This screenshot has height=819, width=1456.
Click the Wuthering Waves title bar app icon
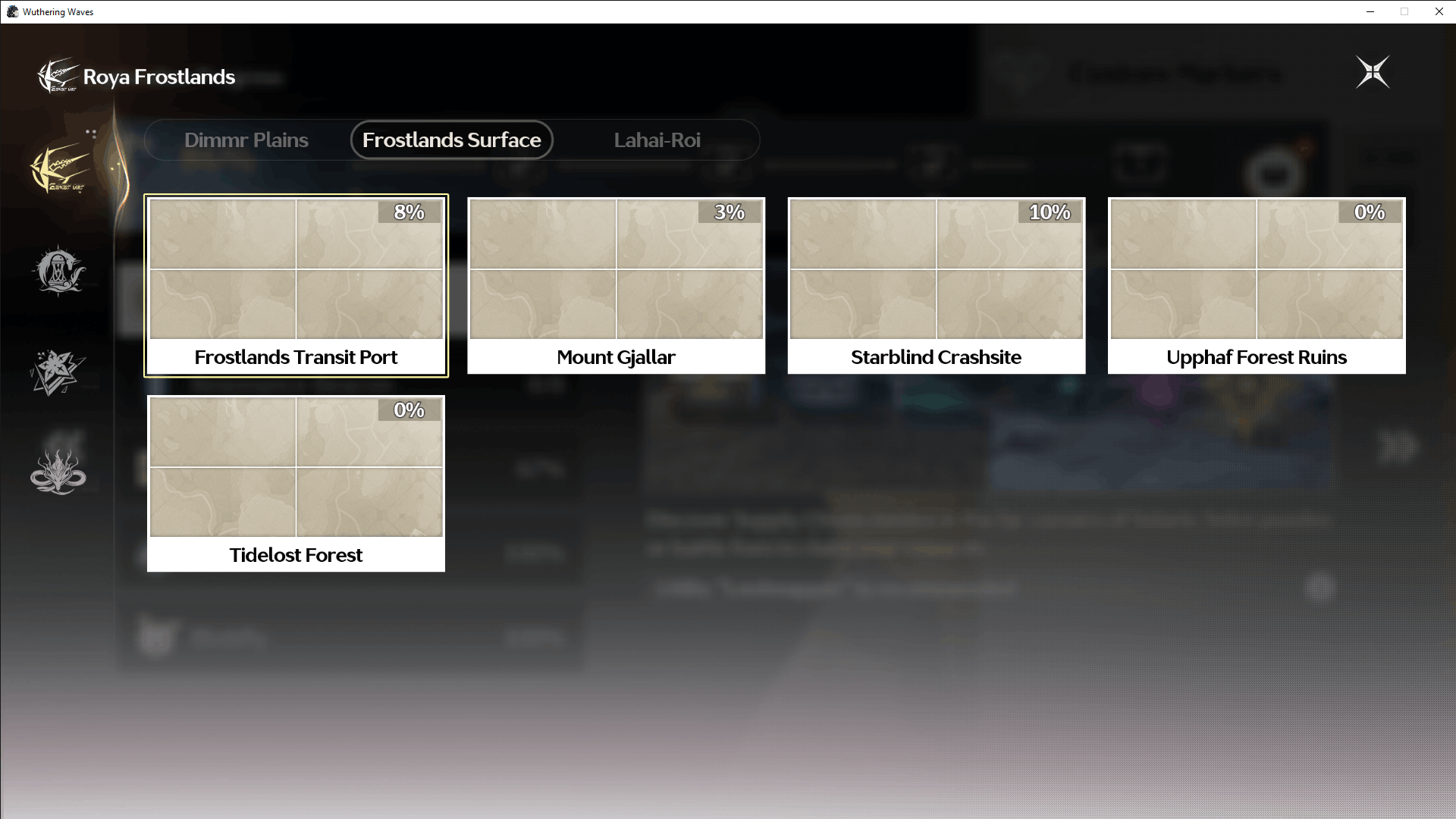coord(12,11)
